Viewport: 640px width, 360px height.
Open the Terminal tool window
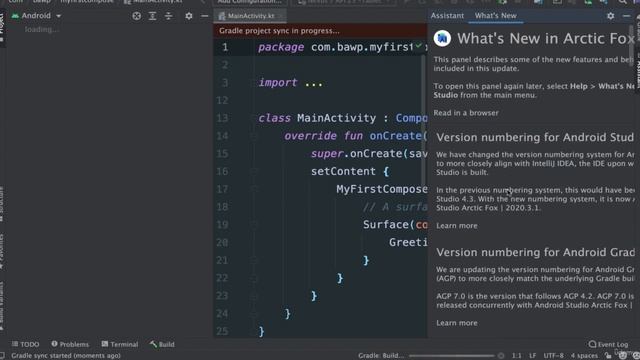(120, 344)
